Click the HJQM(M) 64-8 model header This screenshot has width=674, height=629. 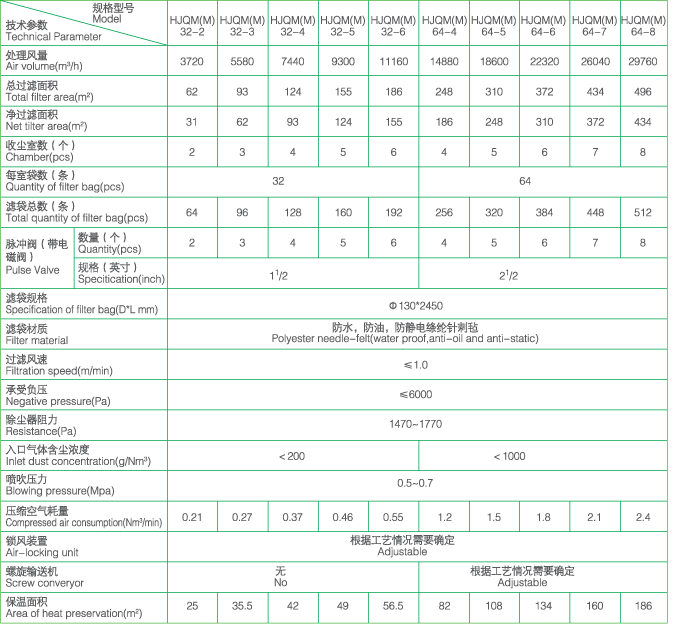(x=643, y=26)
